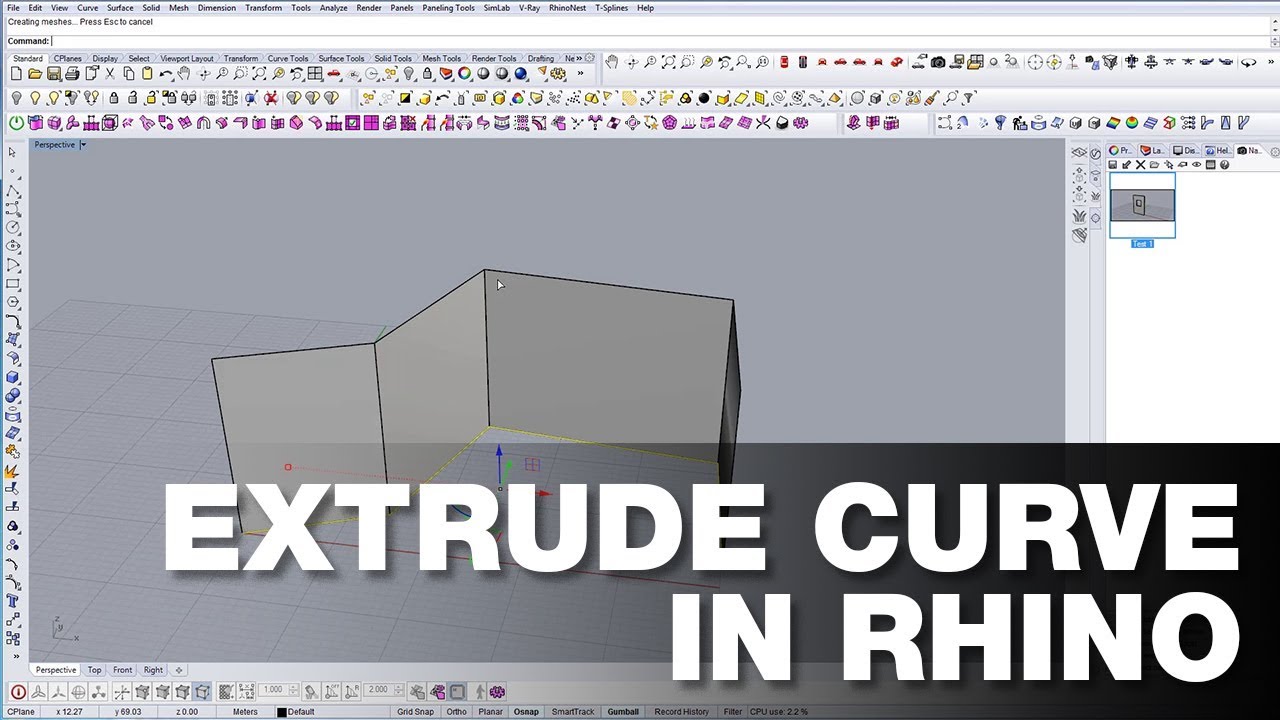1280x720 pixels.
Task: Click the four-viewport layout icon
Action: pos(314,73)
